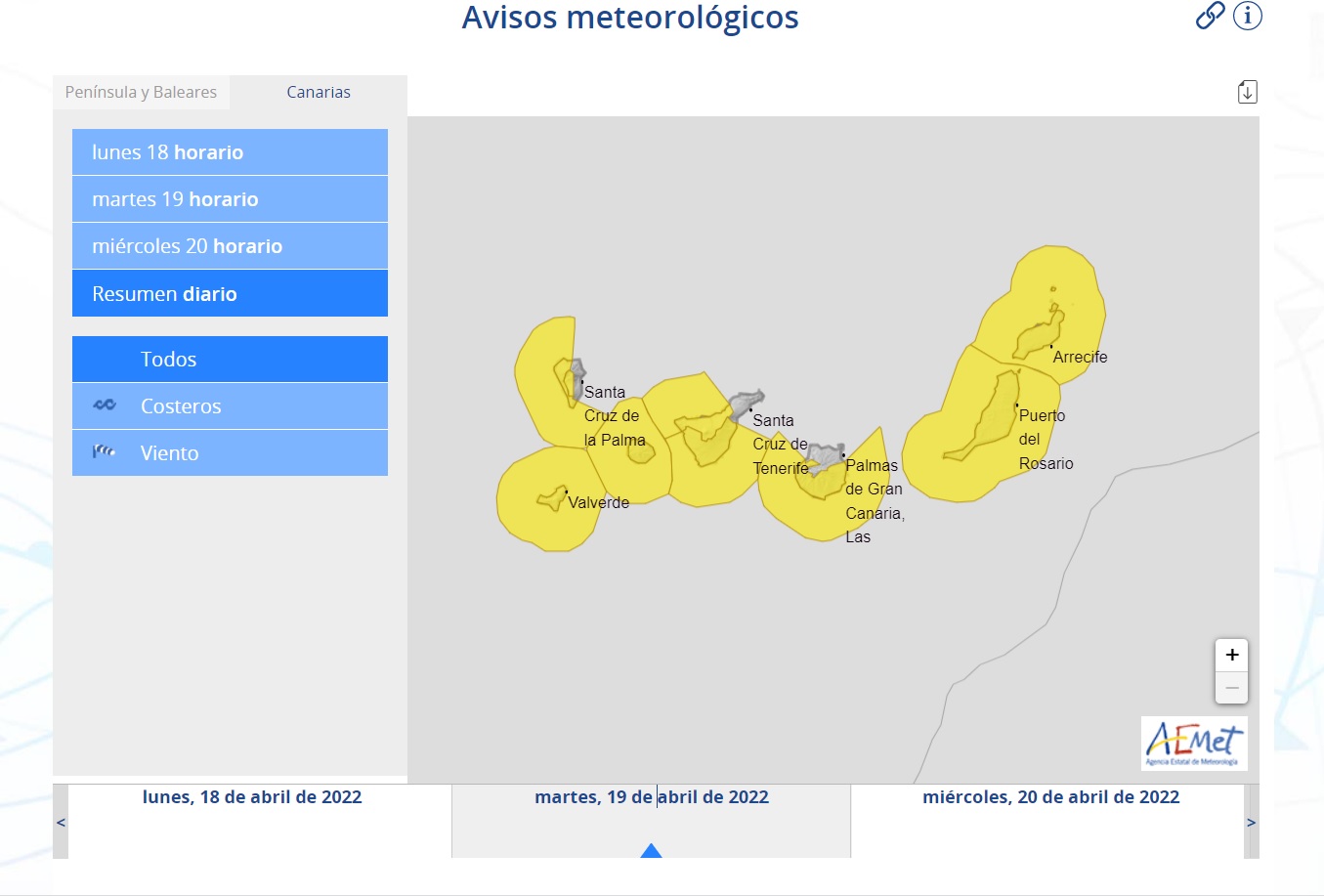Select martes, 19 de abril de 2022

tap(652, 797)
